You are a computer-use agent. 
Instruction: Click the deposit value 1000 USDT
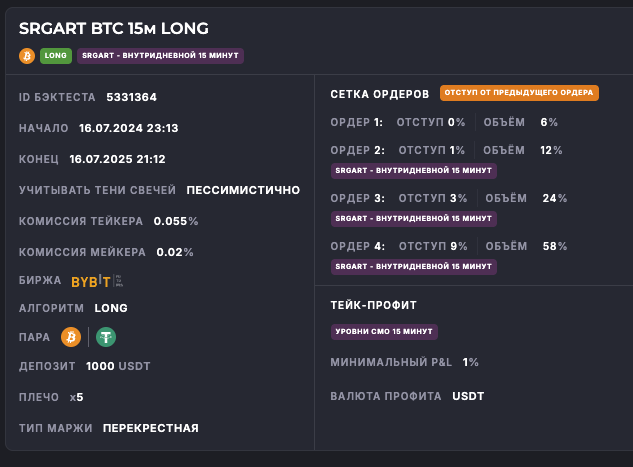click(118, 366)
